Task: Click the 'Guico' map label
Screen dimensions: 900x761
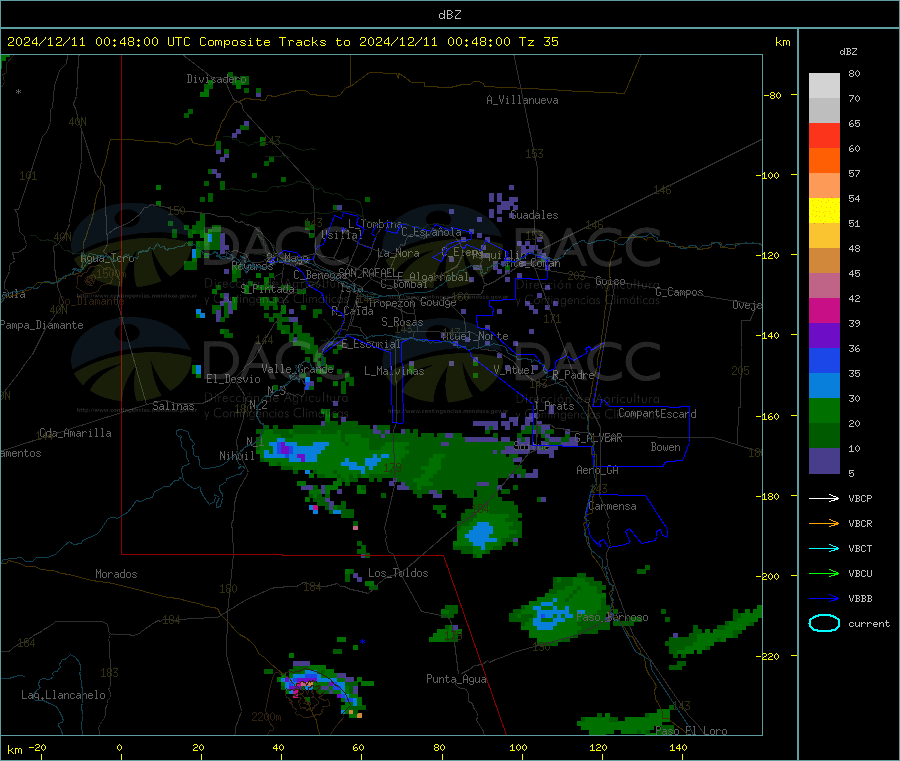Action: tap(610, 281)
